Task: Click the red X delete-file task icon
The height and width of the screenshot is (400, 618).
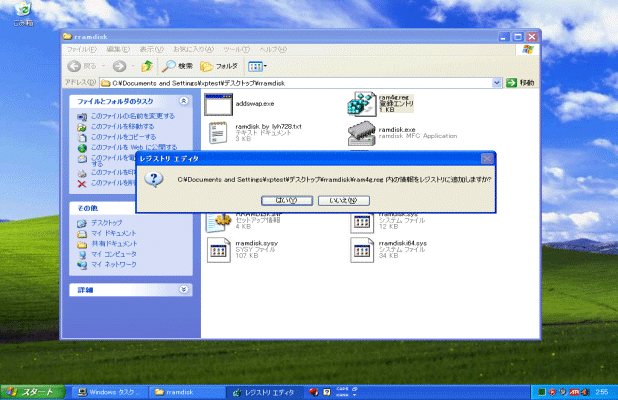Action: [82, 184]
